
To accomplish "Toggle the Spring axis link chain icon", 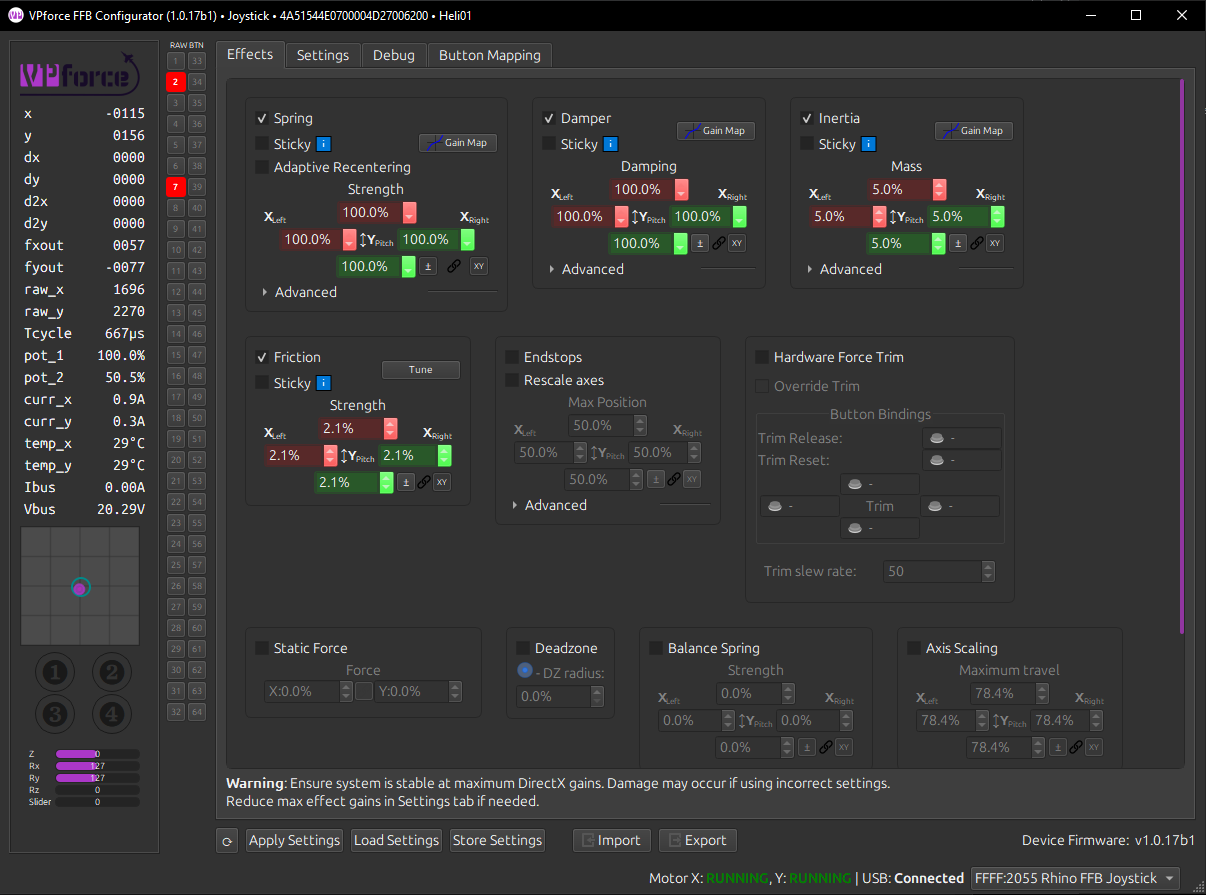I will click(x=454, y=266).
